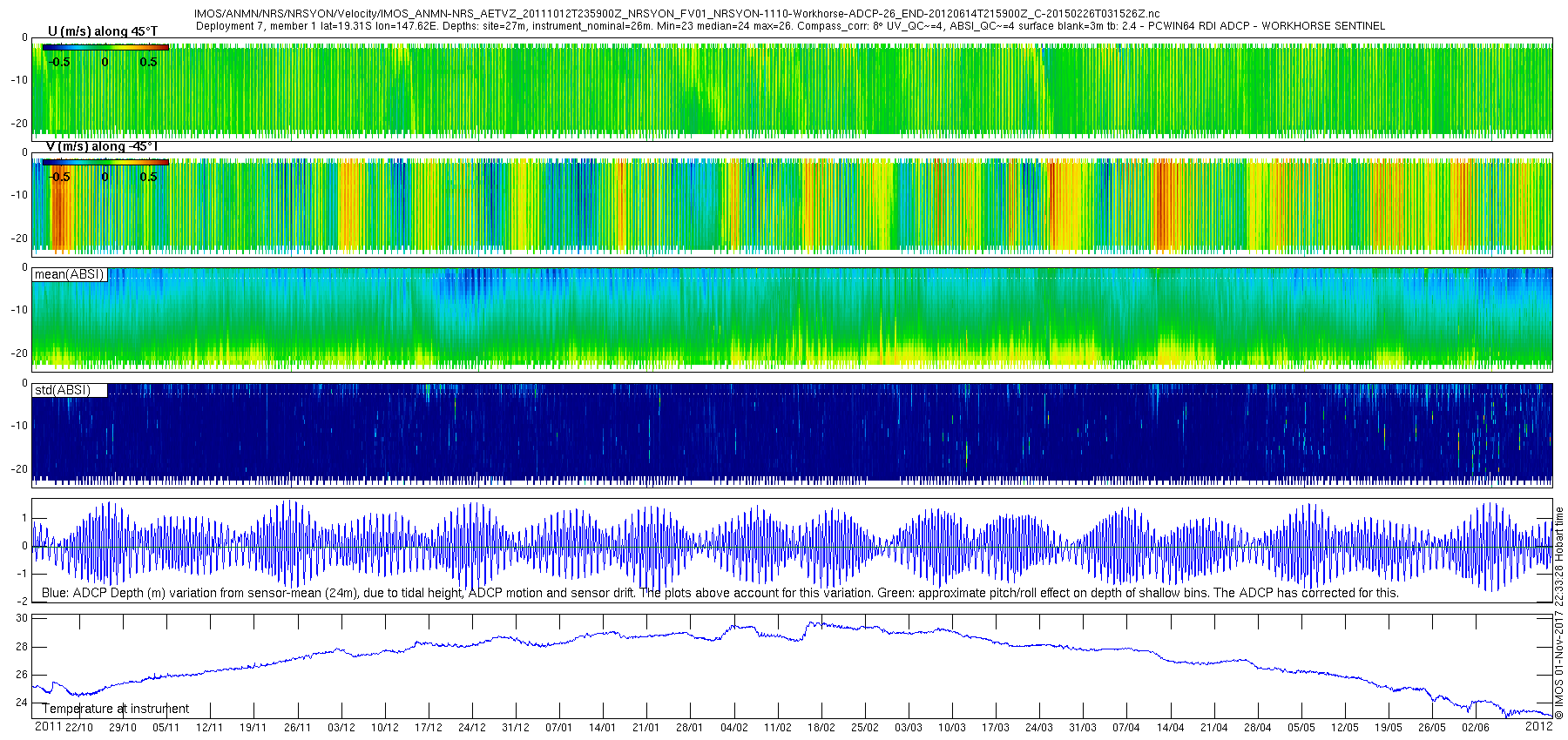Click the '25/02' date tick
The height and width of the screenshot is (740, 1568).
click(865, 728)
